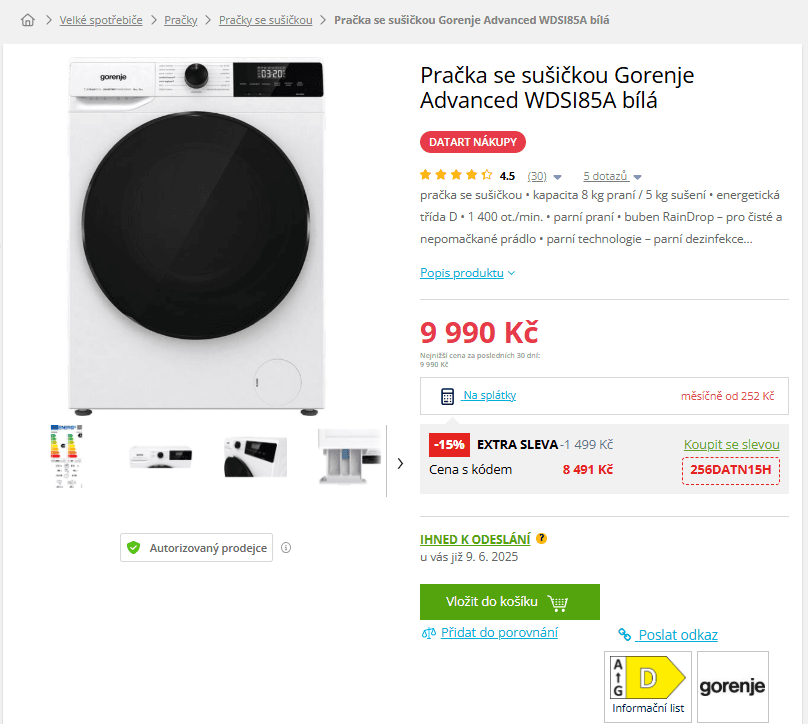Show next thumbnails with the arrow

[x=400, y=463]
